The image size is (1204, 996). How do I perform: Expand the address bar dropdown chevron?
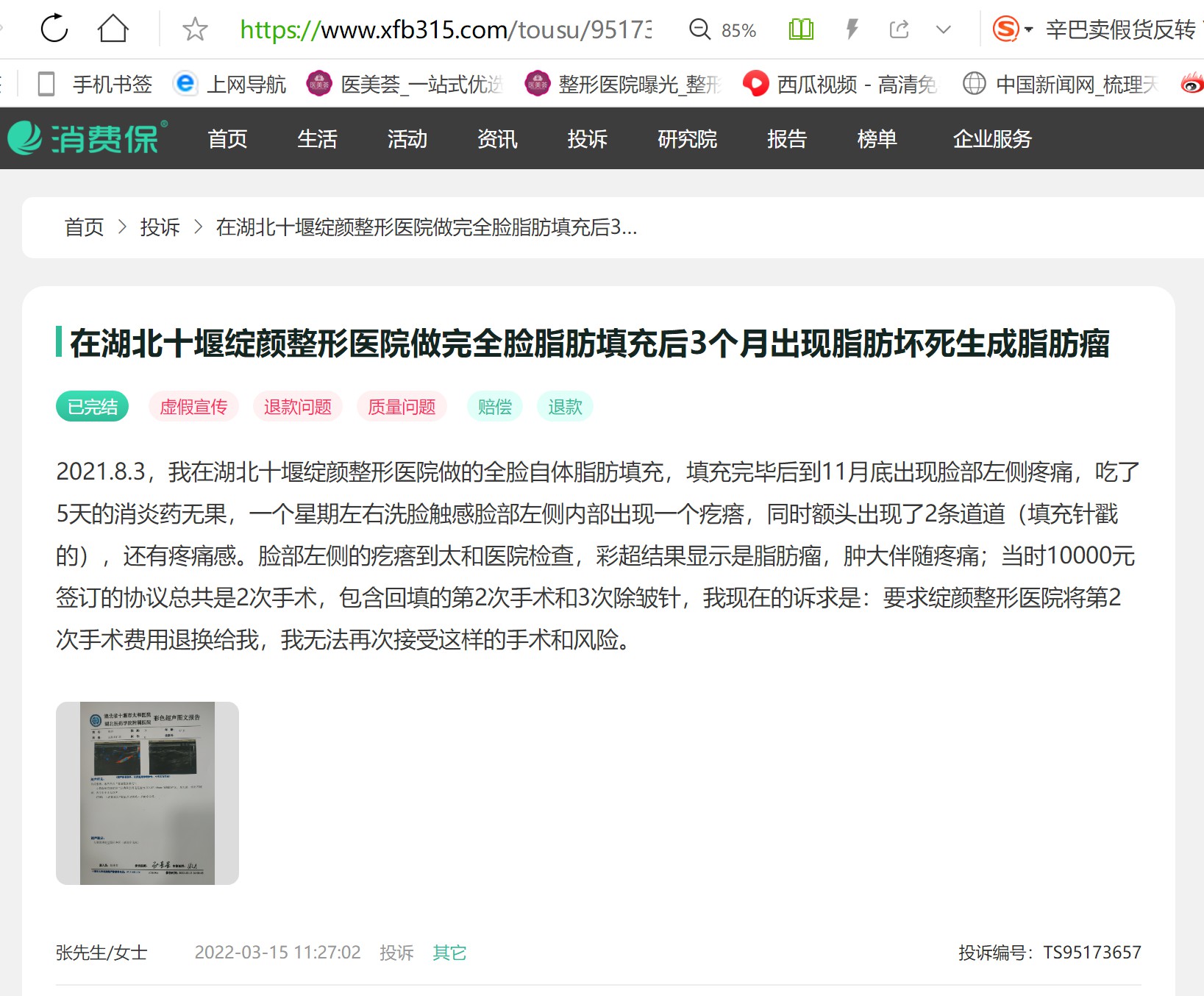944,30
